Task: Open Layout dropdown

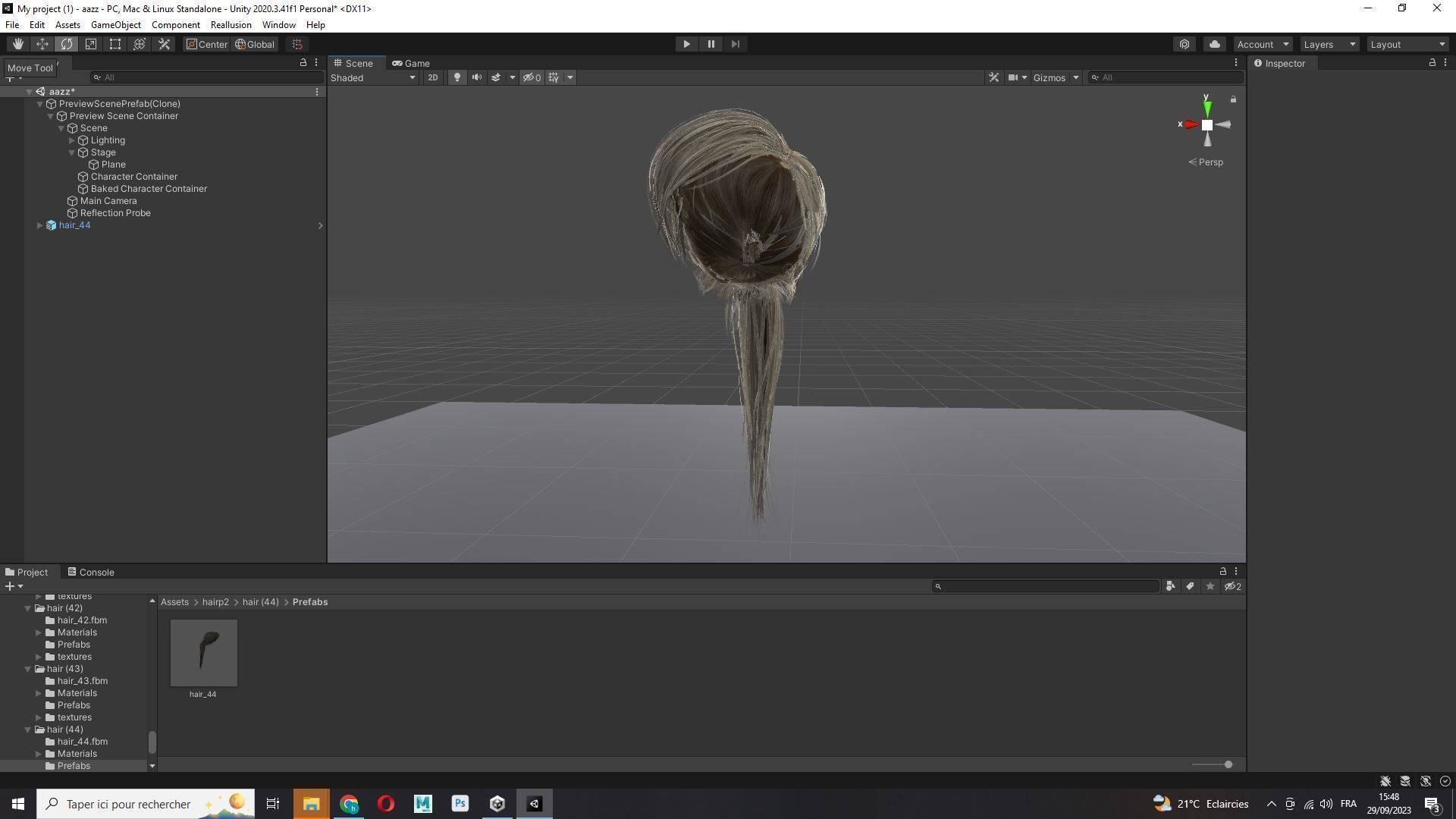Action: coord(1407,44)
